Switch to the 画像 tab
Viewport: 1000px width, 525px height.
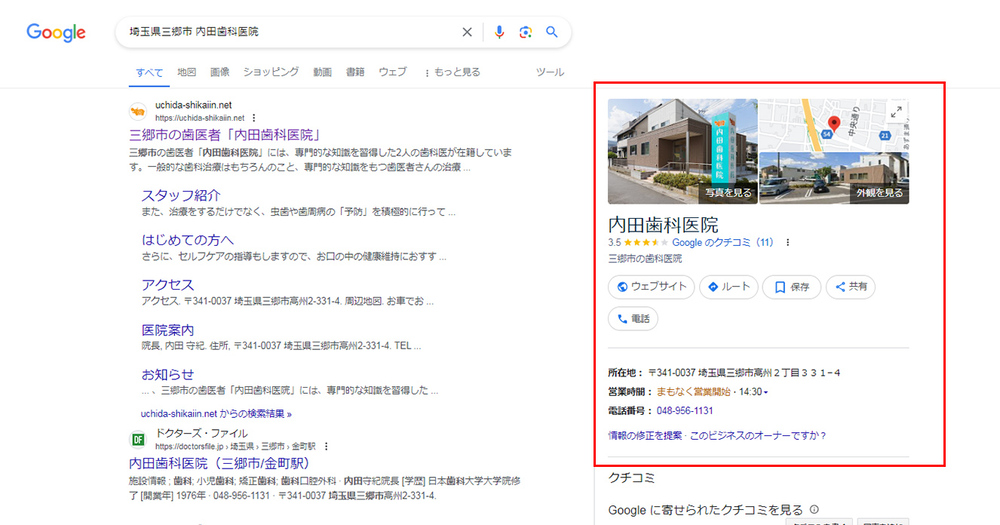click(220, 72)
